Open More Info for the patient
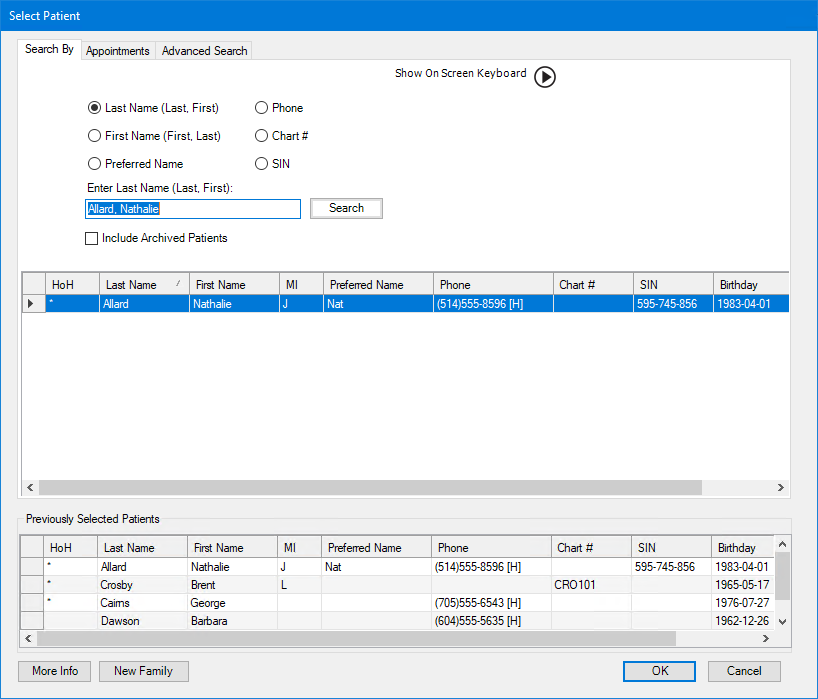 55,671
